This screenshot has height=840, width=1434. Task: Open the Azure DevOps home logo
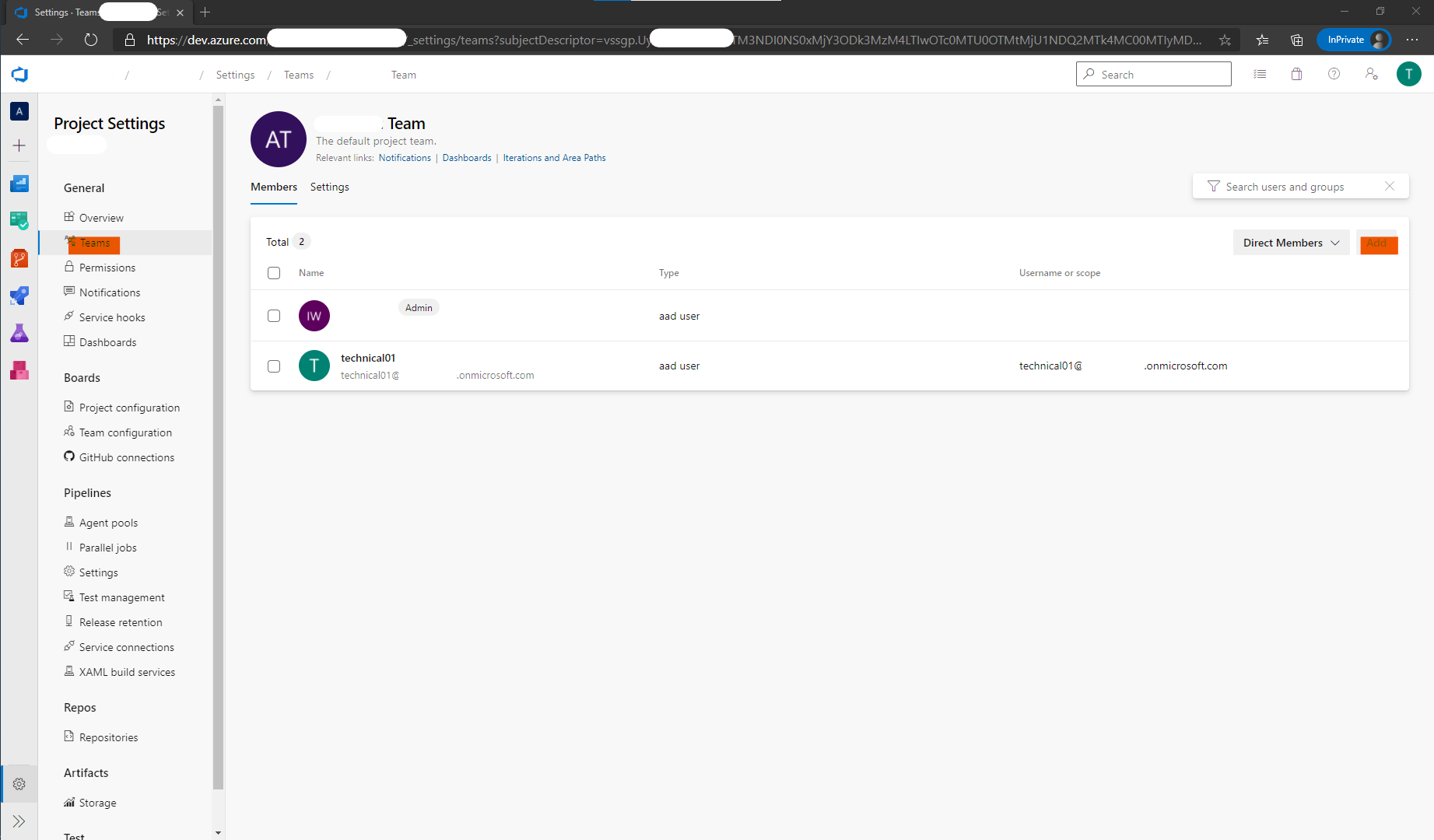[19, 75]
